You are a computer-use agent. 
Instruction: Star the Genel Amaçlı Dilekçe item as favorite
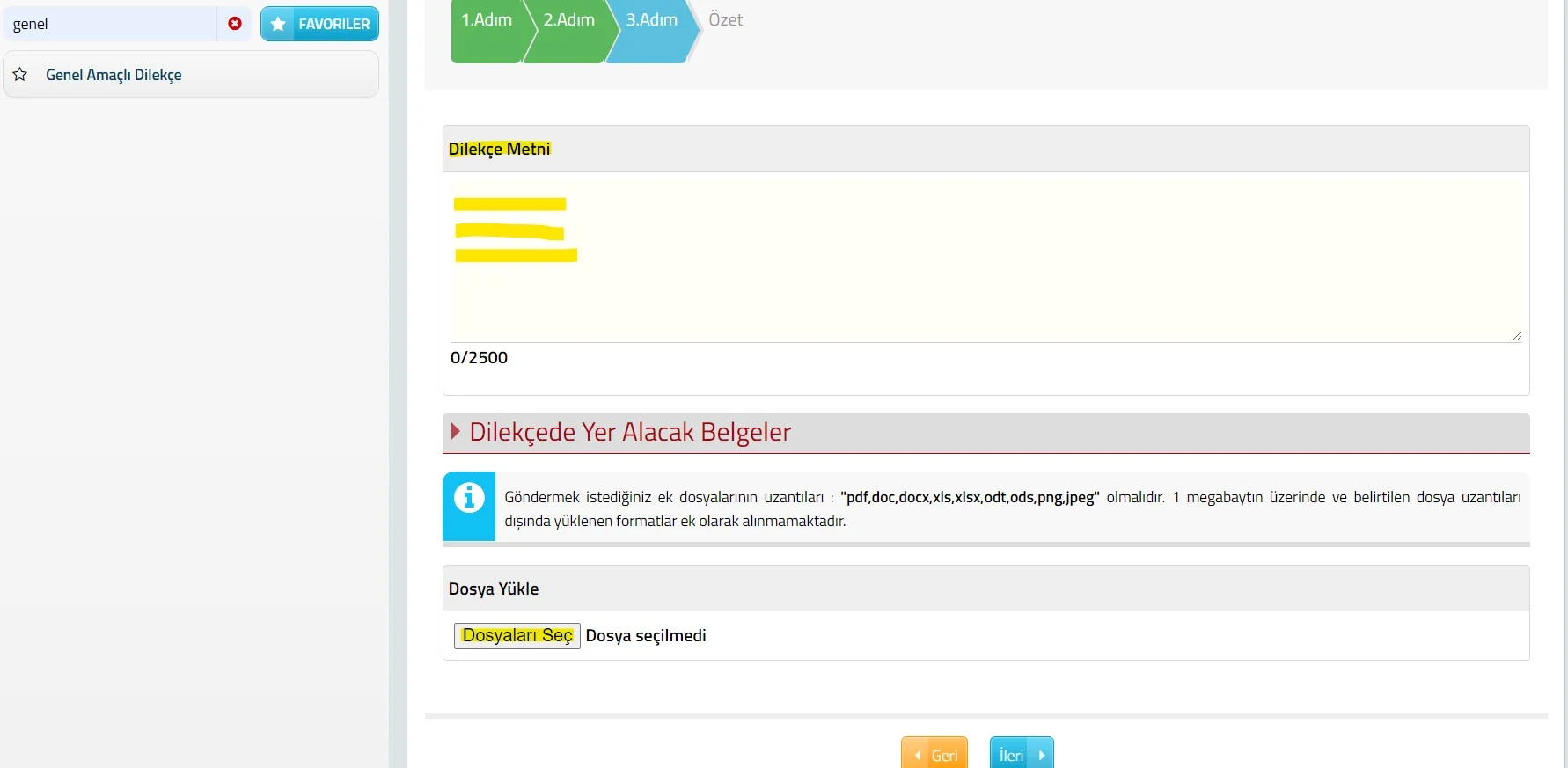pyautogui.click(x=20, y=75)
